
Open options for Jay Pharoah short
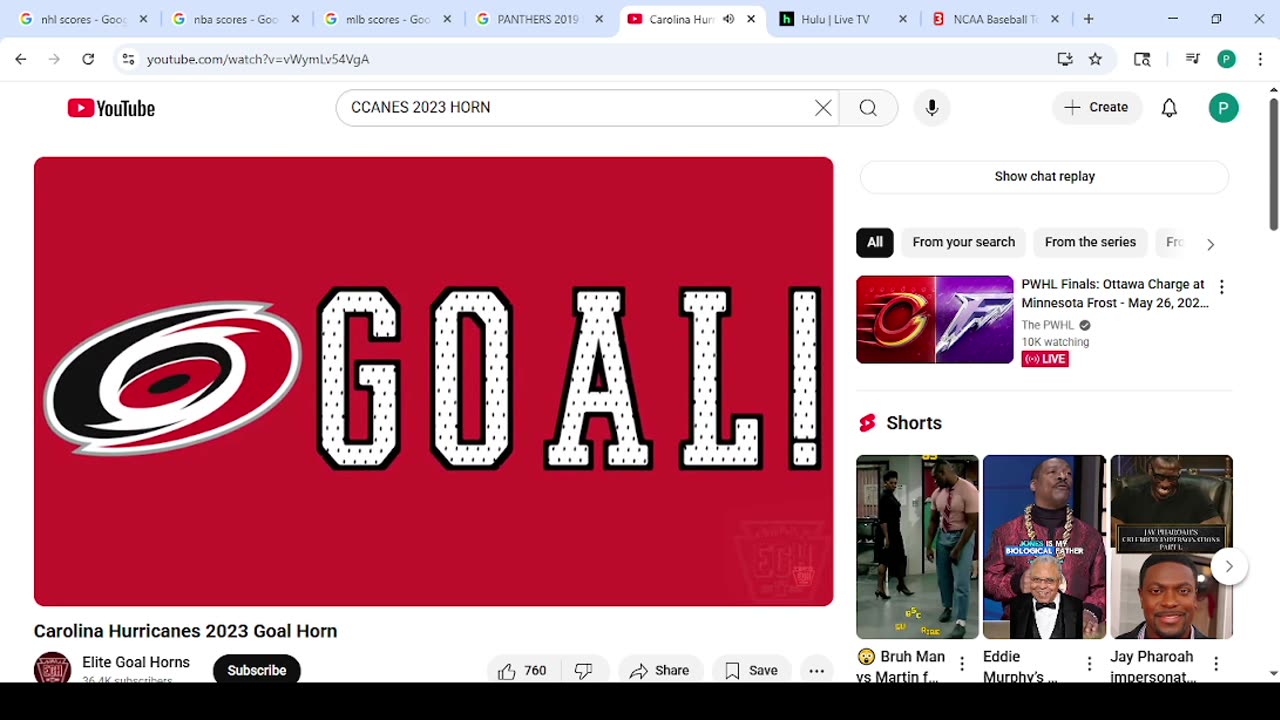[x=1216, y=664]
